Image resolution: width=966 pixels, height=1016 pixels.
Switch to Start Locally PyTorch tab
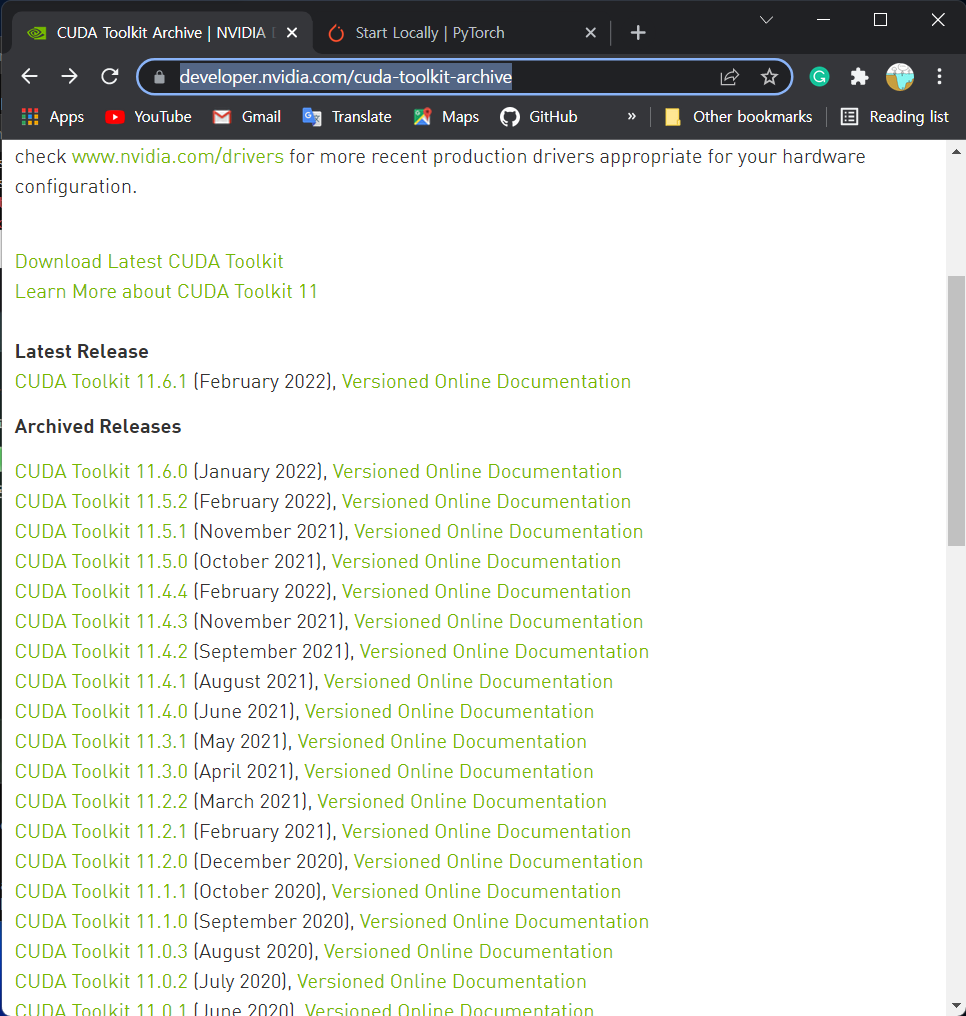(430, 32)
